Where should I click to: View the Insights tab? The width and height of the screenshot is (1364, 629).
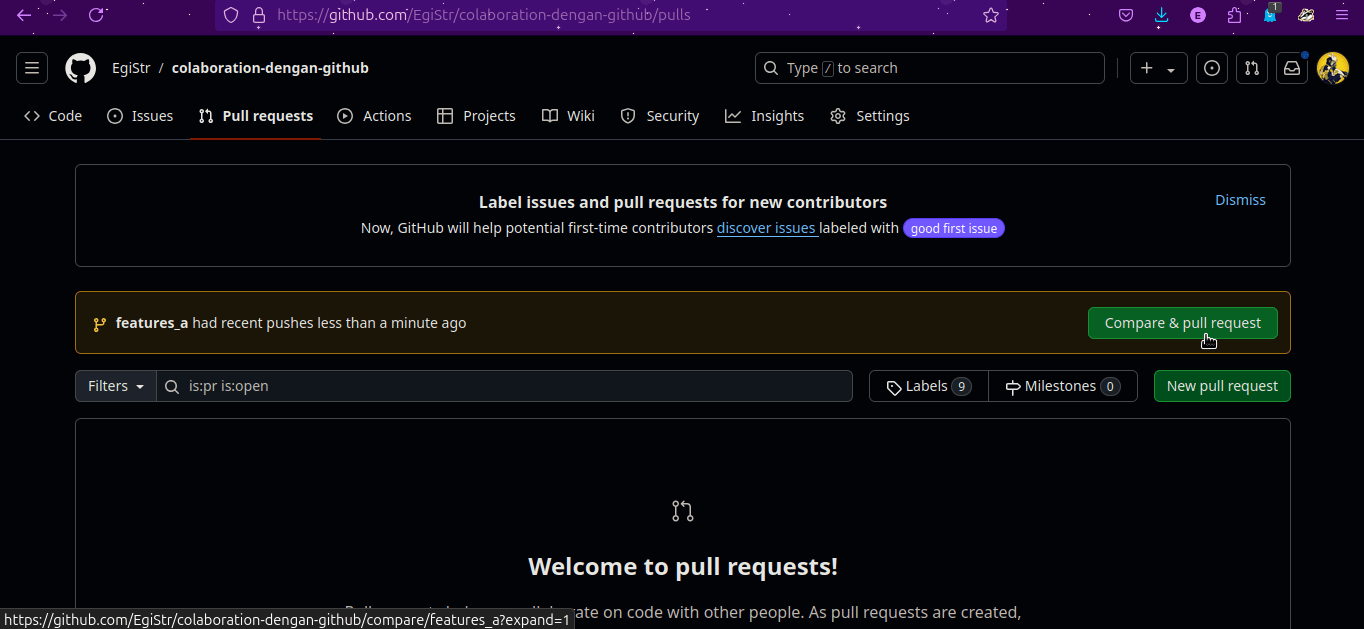(x=764, y=116)
